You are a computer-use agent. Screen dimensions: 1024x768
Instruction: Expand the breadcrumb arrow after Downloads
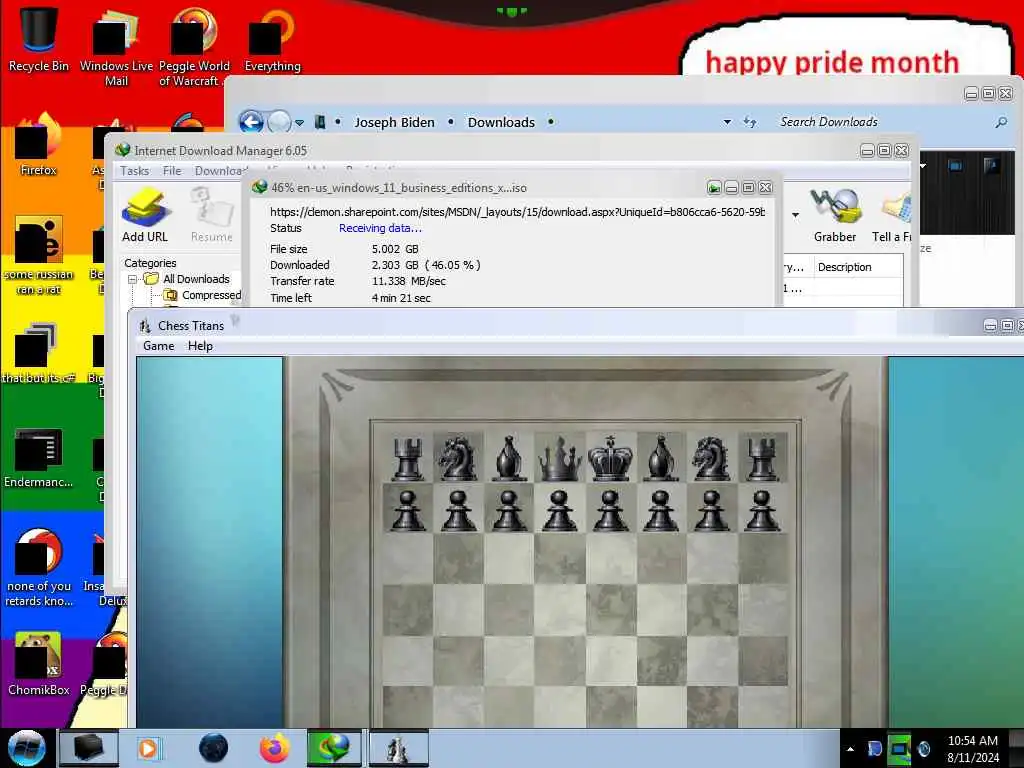(551, 122)
